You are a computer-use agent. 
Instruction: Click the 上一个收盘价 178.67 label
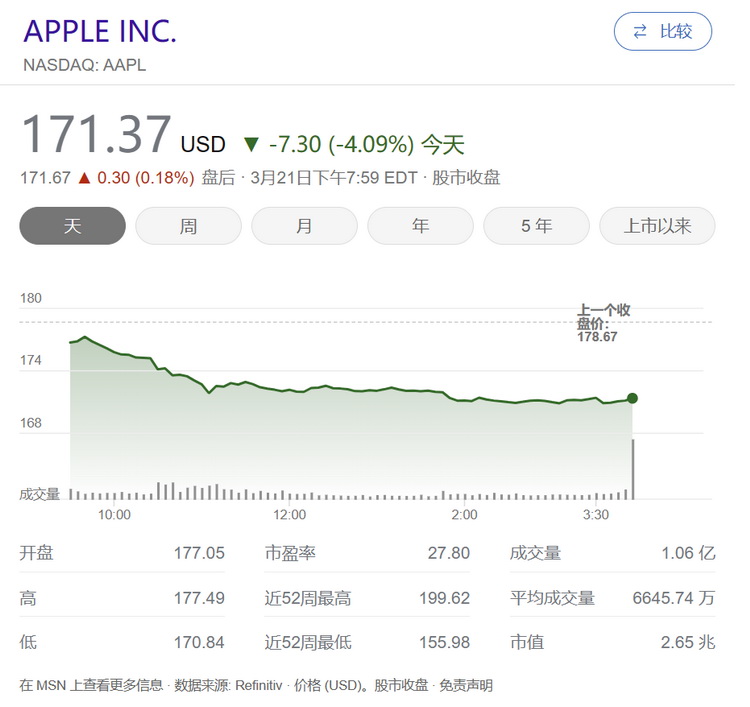pyautogui.click(x=603, y=323)
